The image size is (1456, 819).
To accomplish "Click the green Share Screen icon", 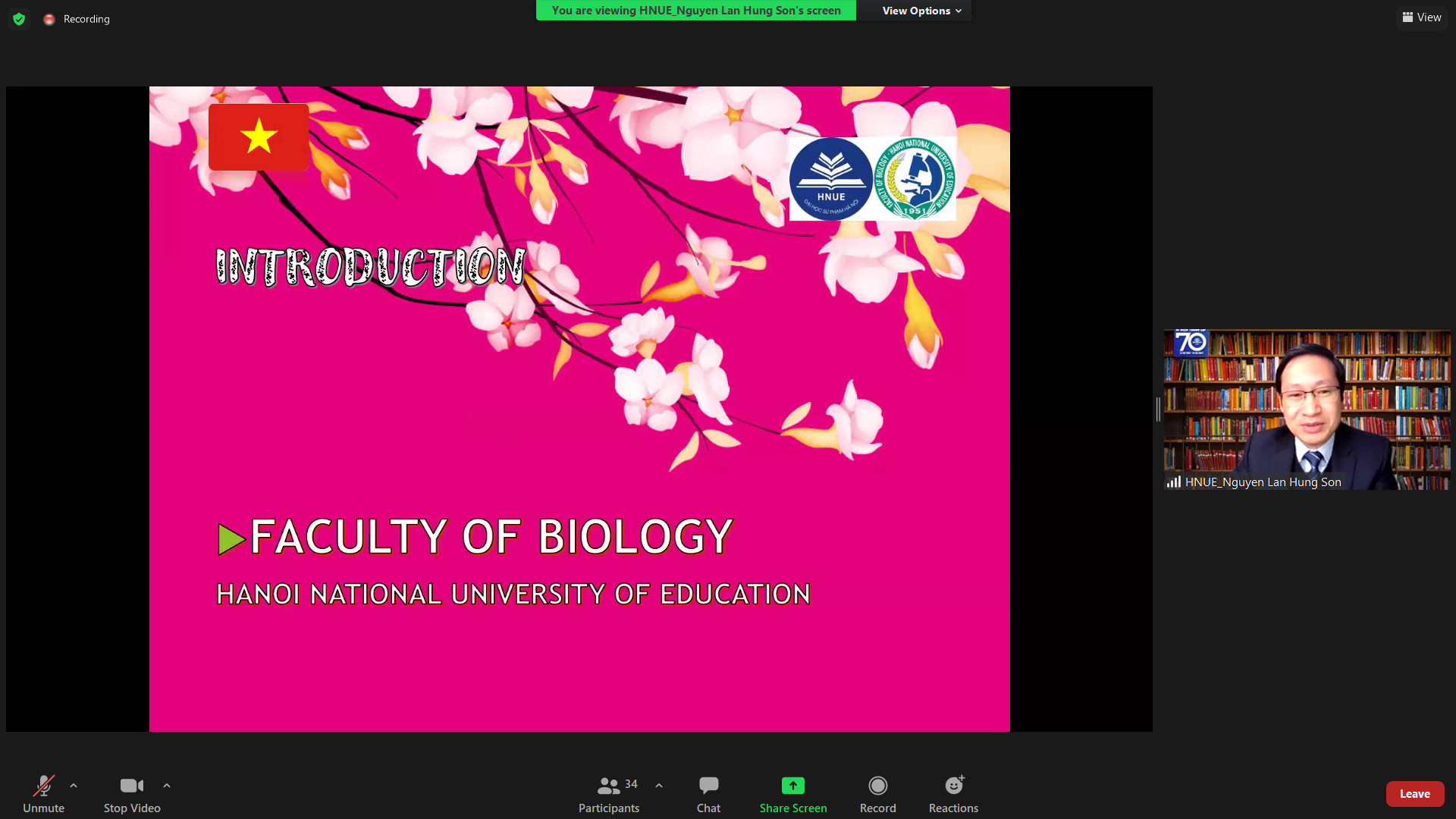I will coord(792,786).
